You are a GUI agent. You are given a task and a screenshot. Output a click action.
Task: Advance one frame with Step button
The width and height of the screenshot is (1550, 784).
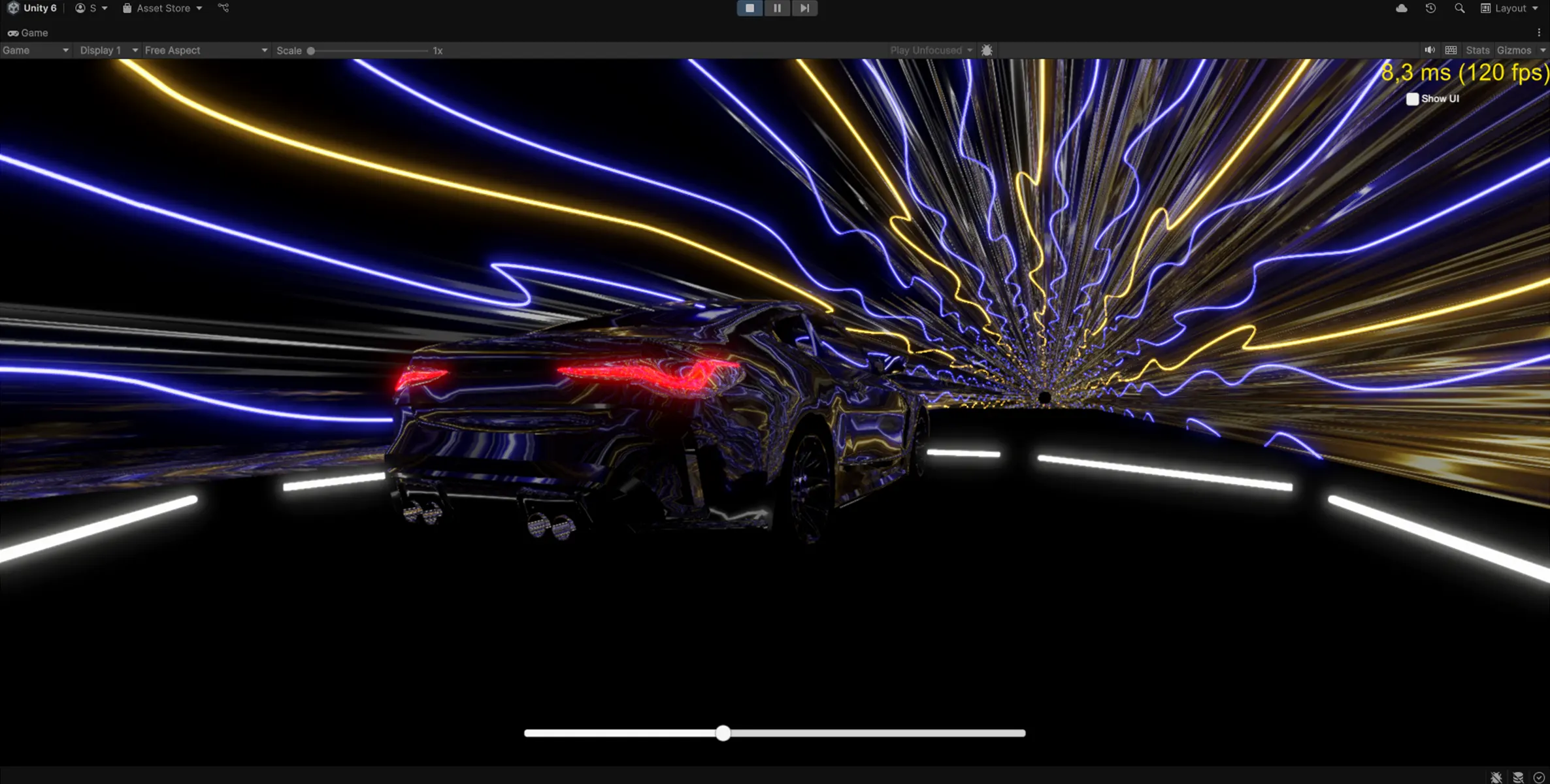click(x=804, y=8)
